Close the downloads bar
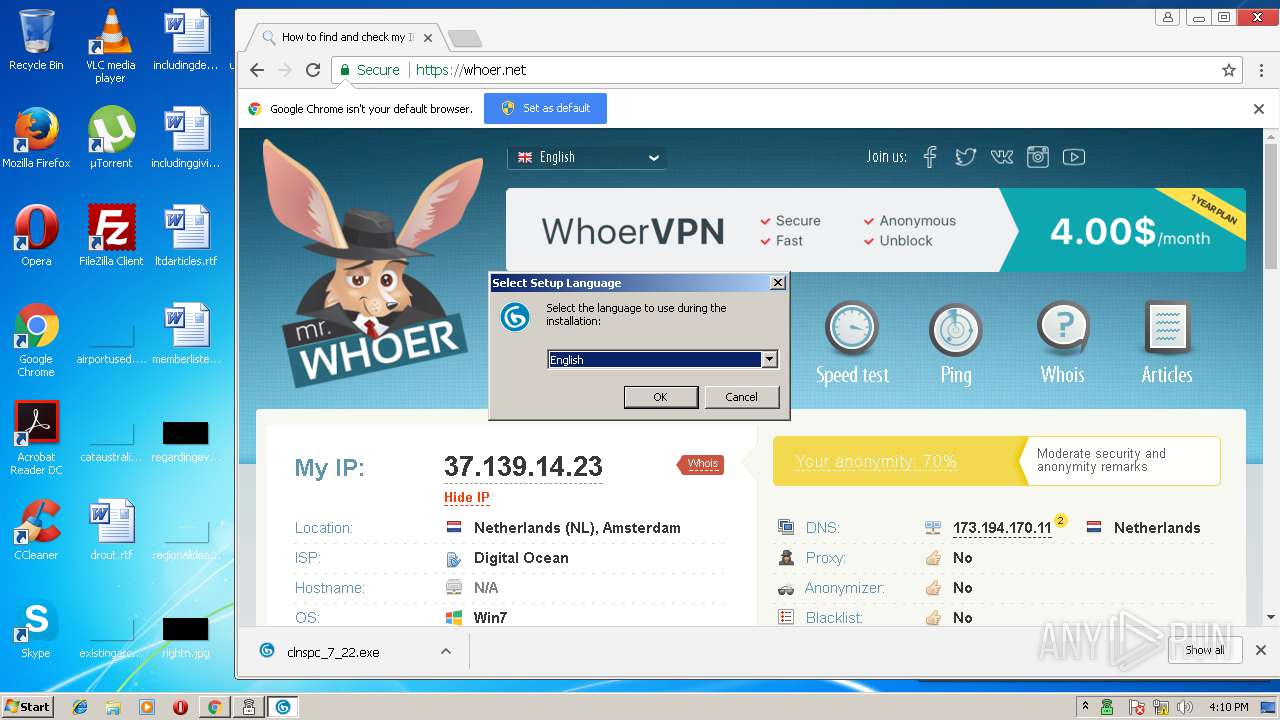The width and height of the screenshot is (1280, 720). pos(1260,650)
